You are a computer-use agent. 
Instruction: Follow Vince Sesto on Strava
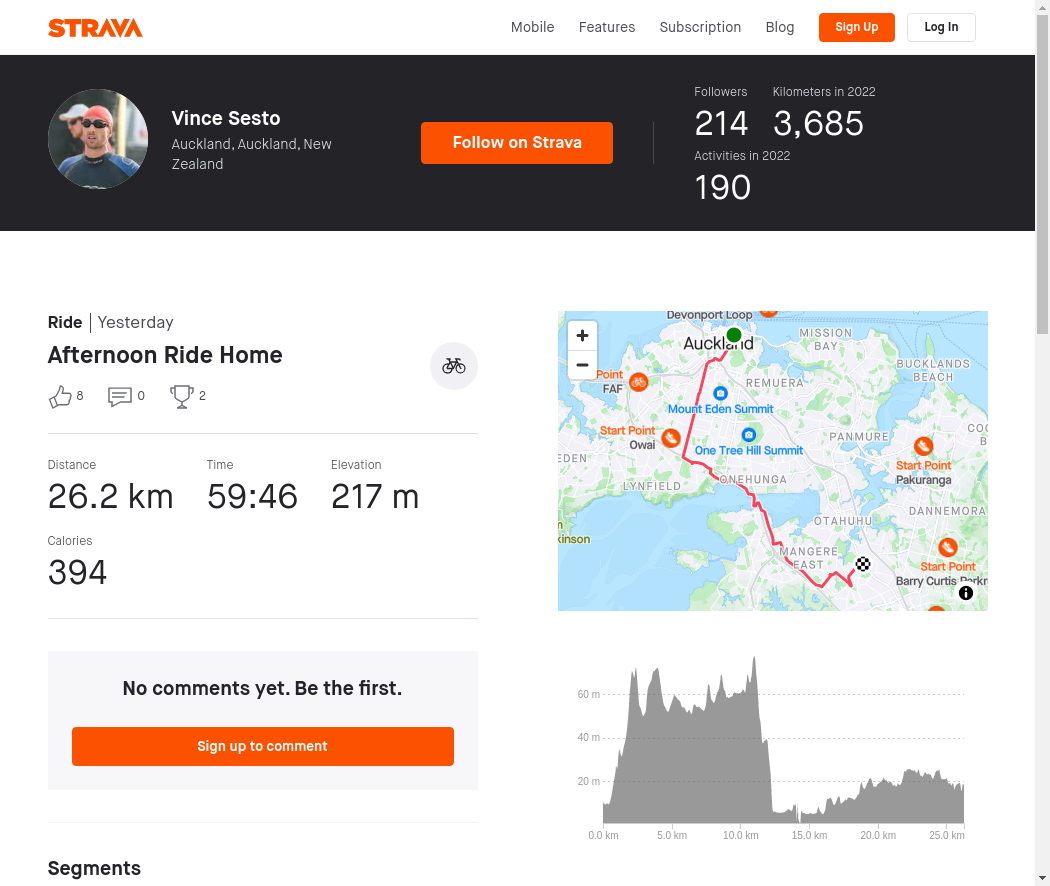tap(517, 143)
